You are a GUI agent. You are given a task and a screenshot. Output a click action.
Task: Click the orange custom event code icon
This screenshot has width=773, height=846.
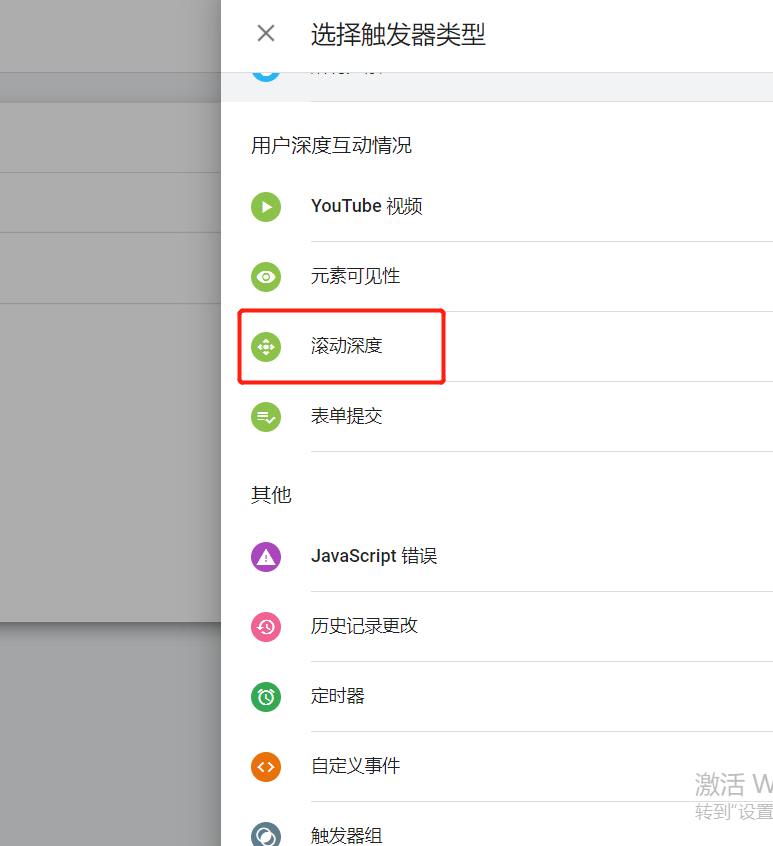[266, 767]
